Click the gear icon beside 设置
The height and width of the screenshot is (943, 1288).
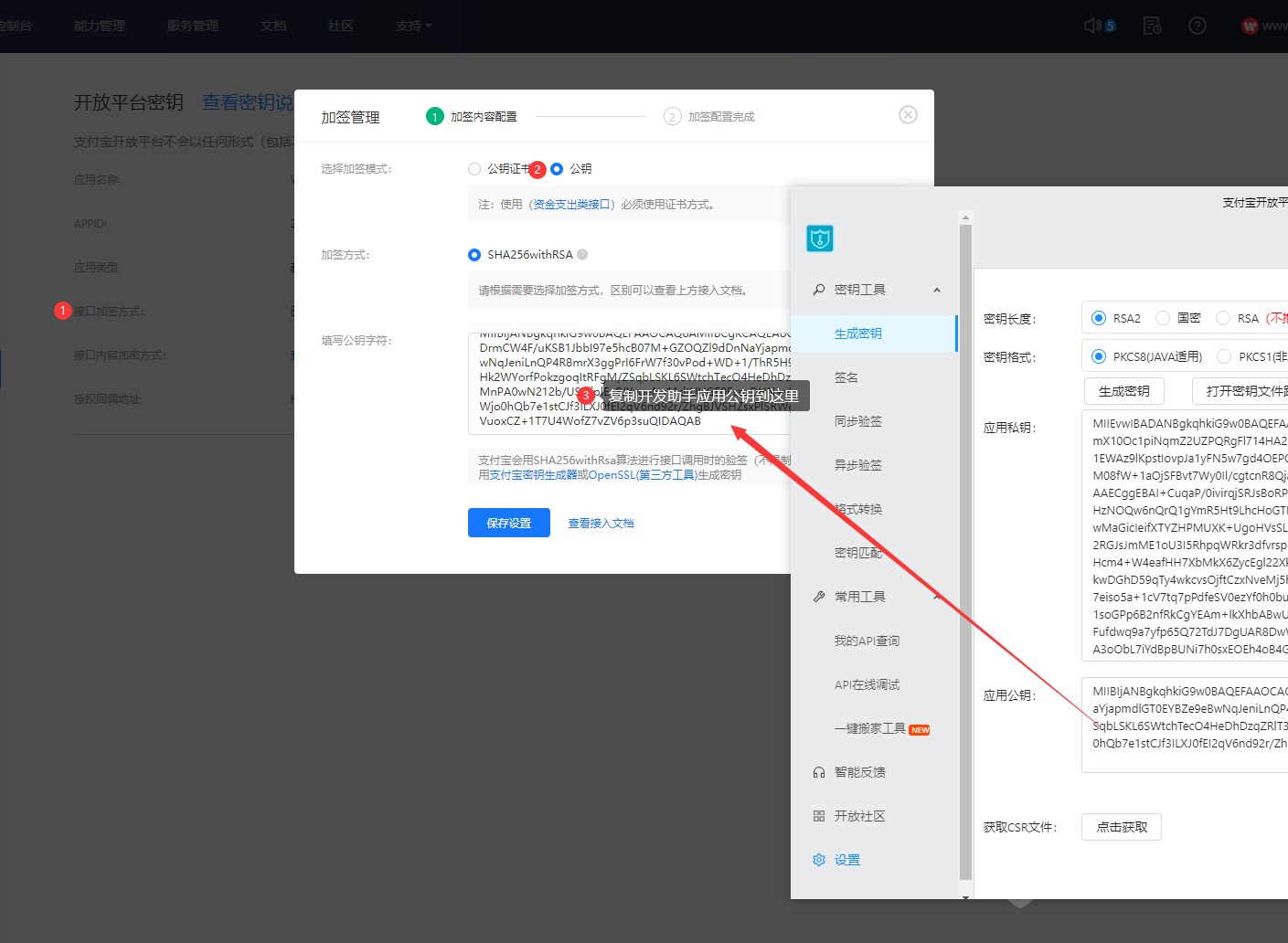[x=819, y=860]
